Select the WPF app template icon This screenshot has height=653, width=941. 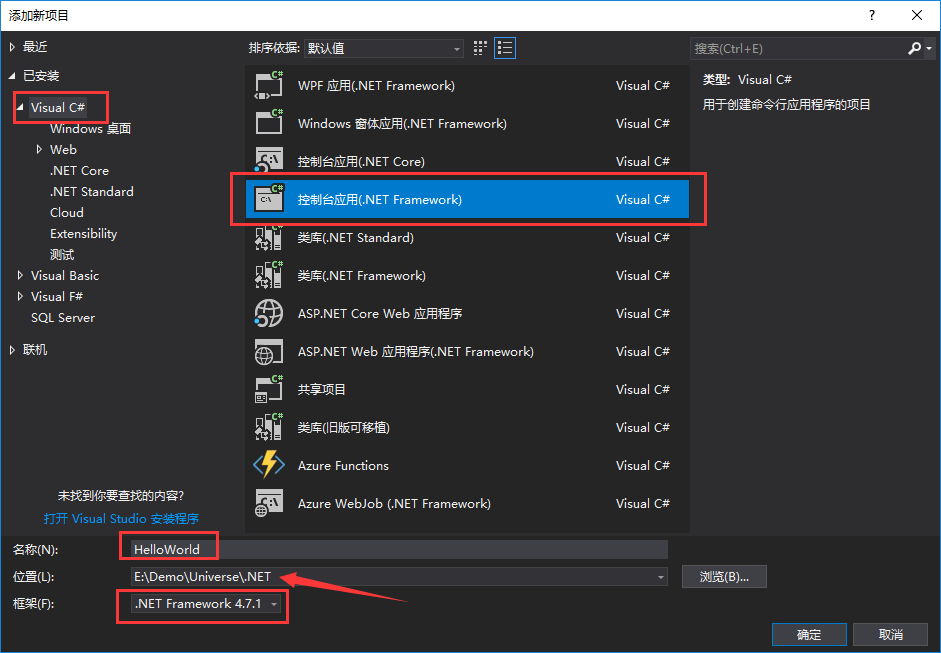tap(269, 85)
